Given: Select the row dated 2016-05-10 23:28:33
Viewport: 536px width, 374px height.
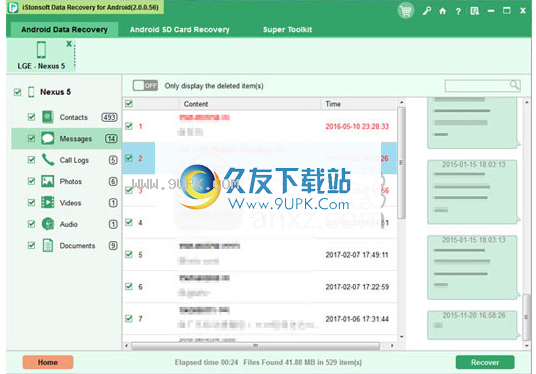Looking at the screenshot, I should click(x=260, y=126).
